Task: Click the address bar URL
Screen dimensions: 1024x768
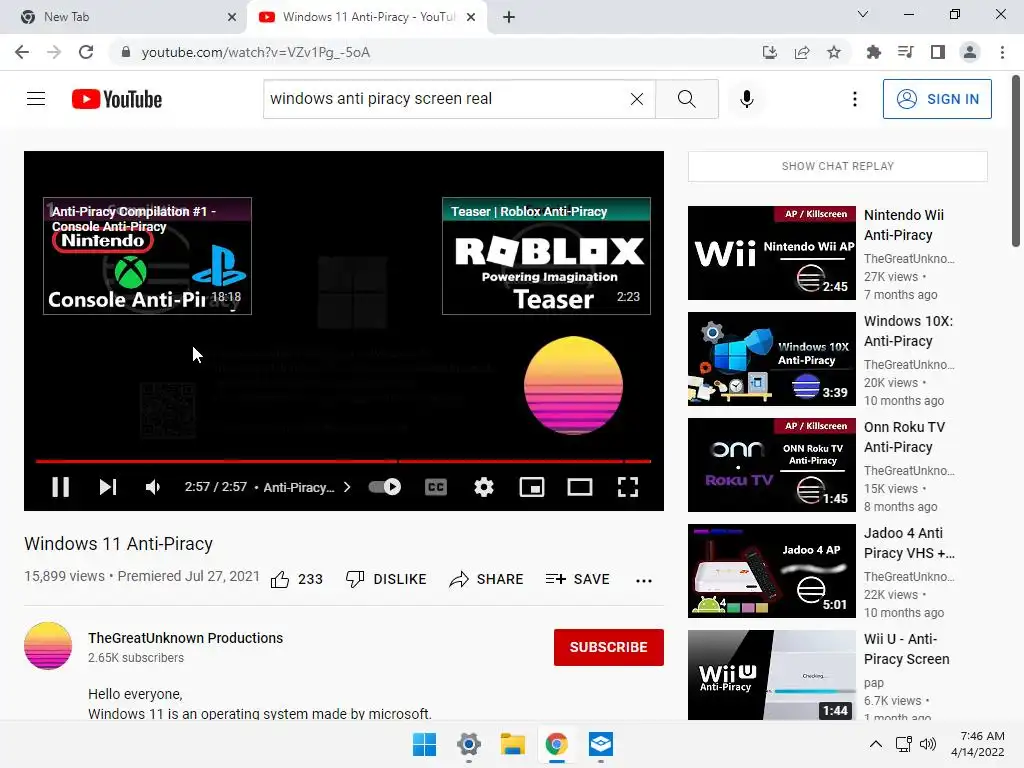Action: pyautogui.click(x=255, y=52)
